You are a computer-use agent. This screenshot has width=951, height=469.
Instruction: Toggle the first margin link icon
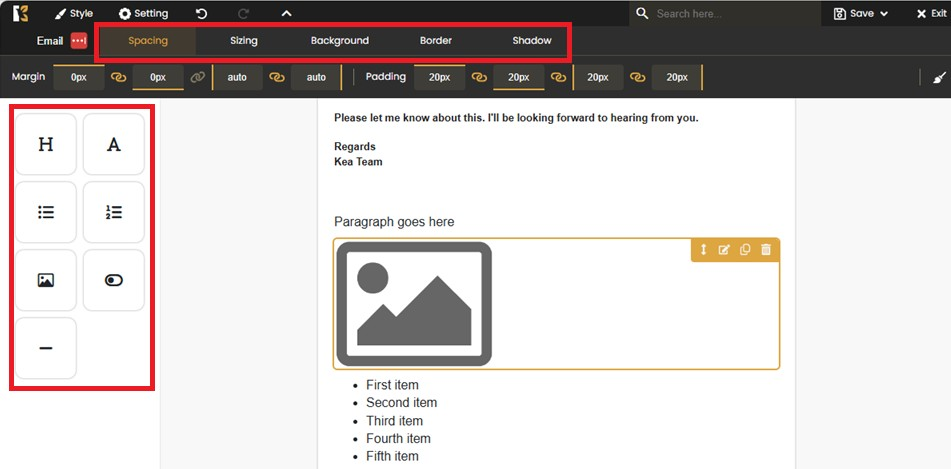pyautogui.click(x=118, y=77)
